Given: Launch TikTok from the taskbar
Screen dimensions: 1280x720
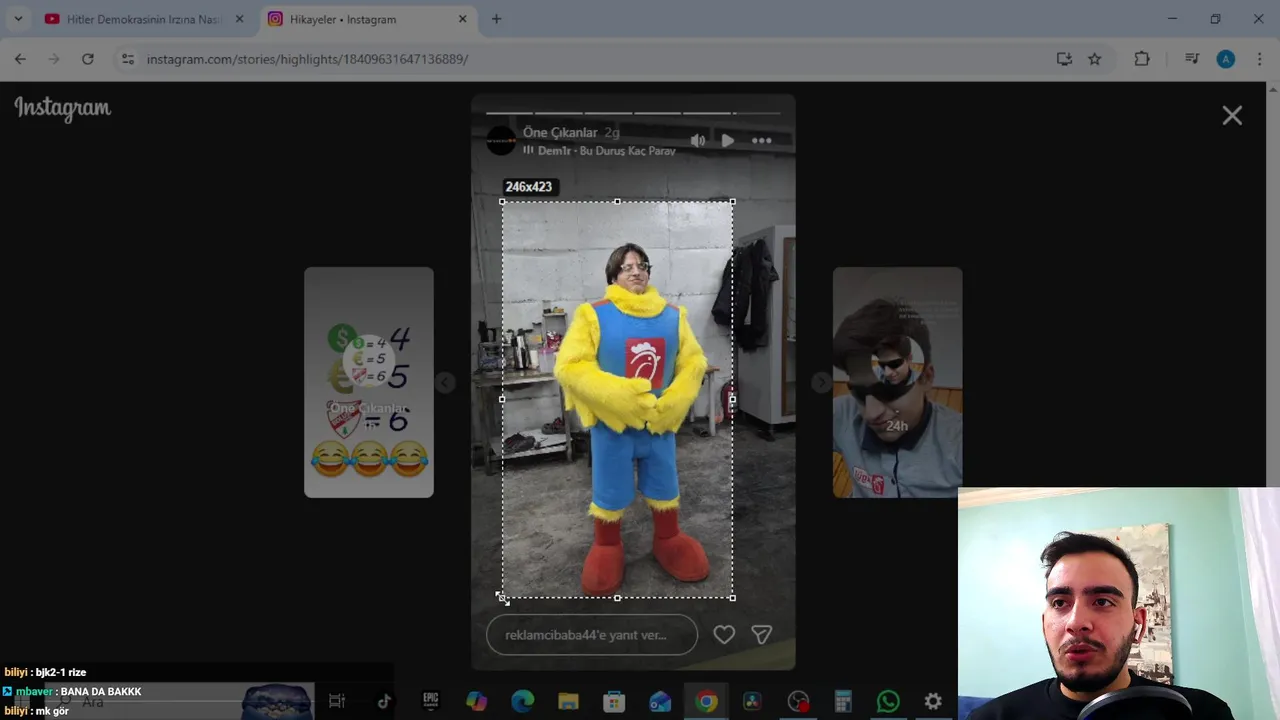Looking at the screenshot, I should point(384,702).
